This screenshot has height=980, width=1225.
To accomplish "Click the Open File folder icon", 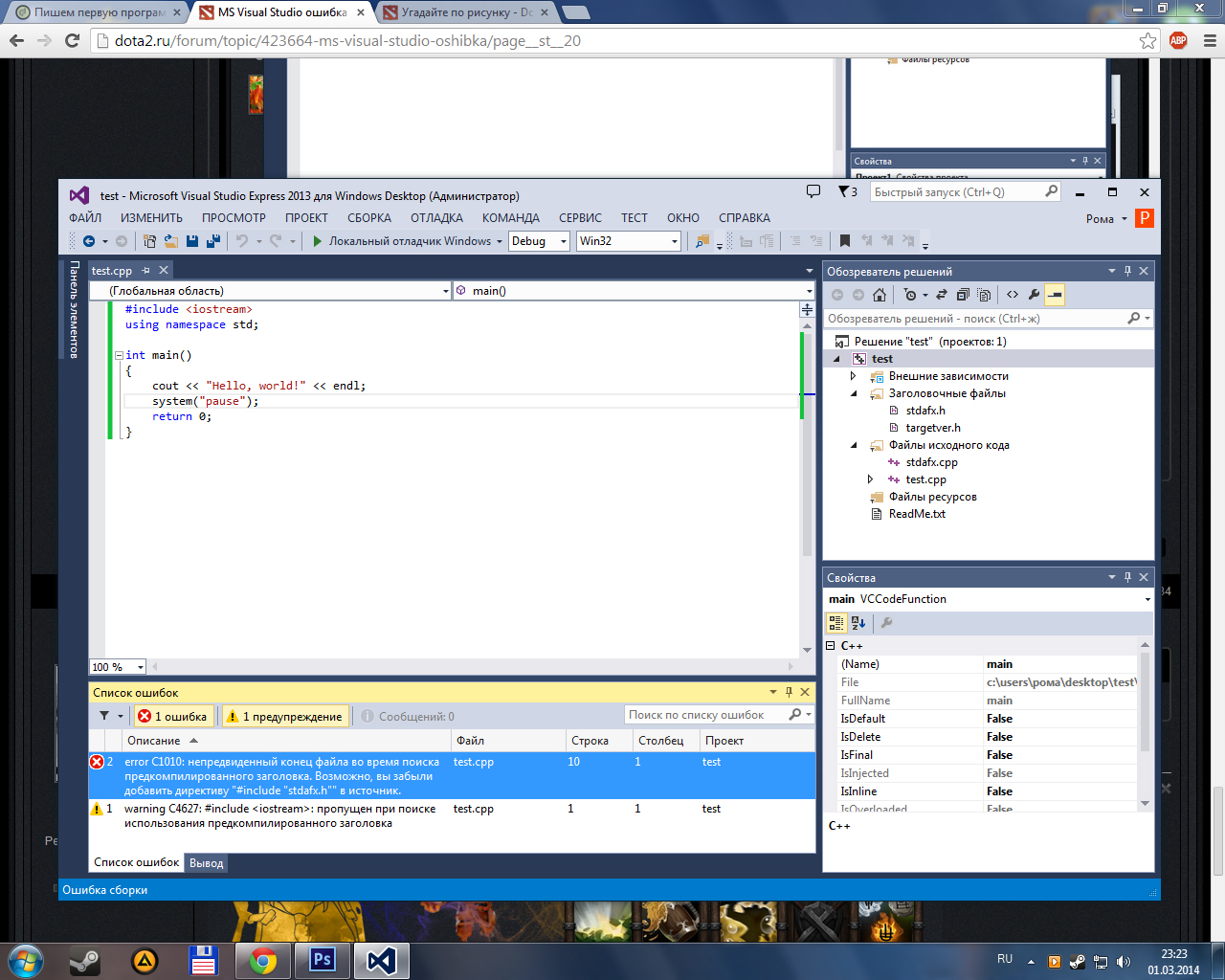I will pos(171,241).
